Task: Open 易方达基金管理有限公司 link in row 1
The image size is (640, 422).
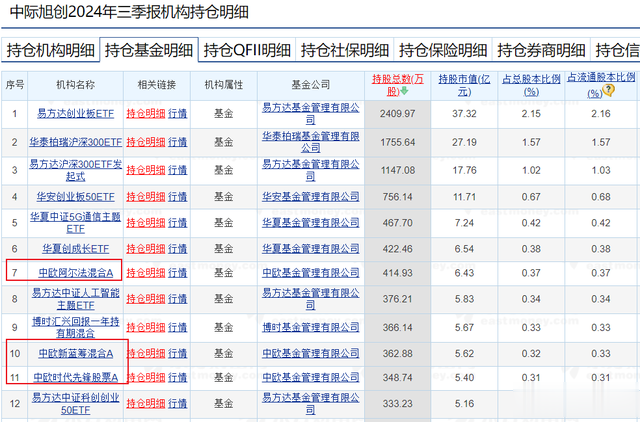Action: click(311, 114)
